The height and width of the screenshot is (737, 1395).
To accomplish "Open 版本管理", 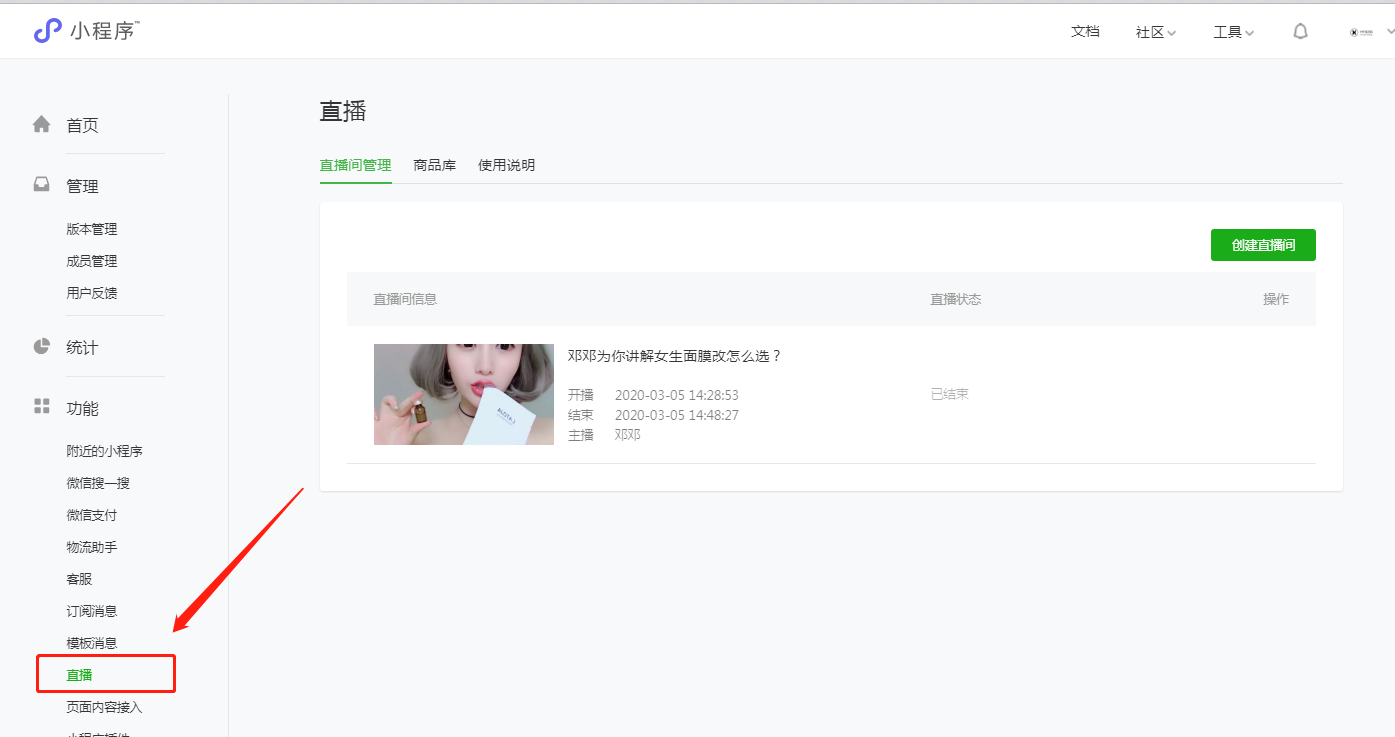I will (x=92, y=229).
